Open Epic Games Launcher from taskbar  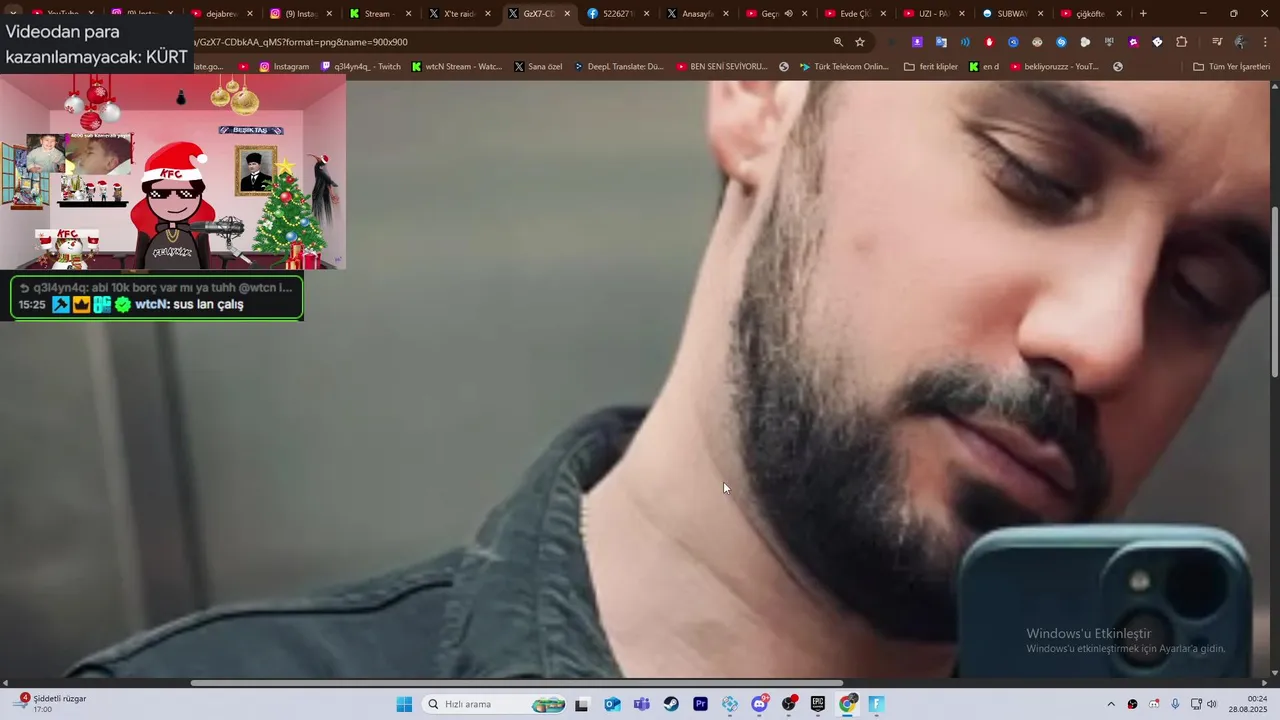pos(818,704)
